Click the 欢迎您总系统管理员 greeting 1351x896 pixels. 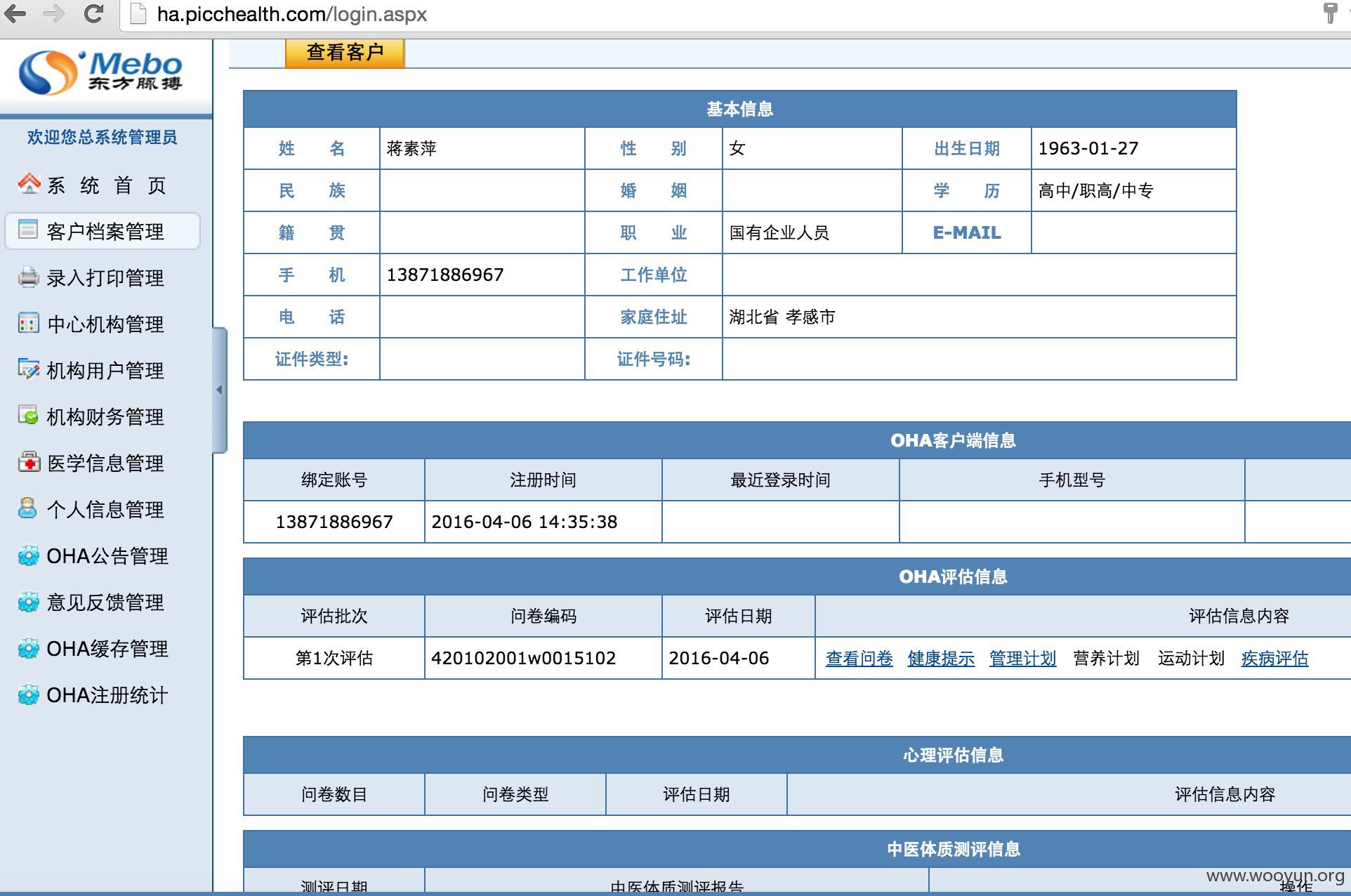pyautogui.click(x=102, y=137)
